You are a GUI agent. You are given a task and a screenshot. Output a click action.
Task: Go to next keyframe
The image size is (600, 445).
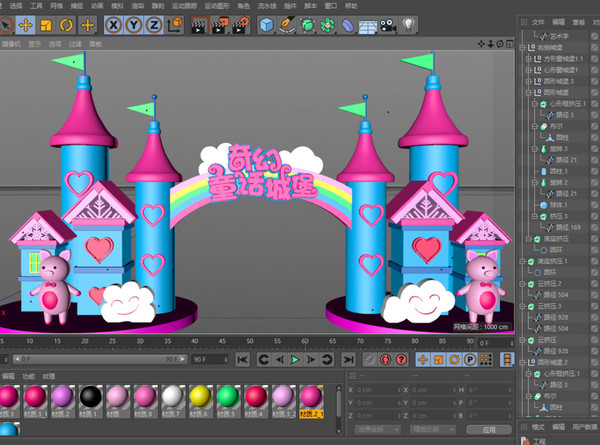pyautogui.click(x=326, y=360)
